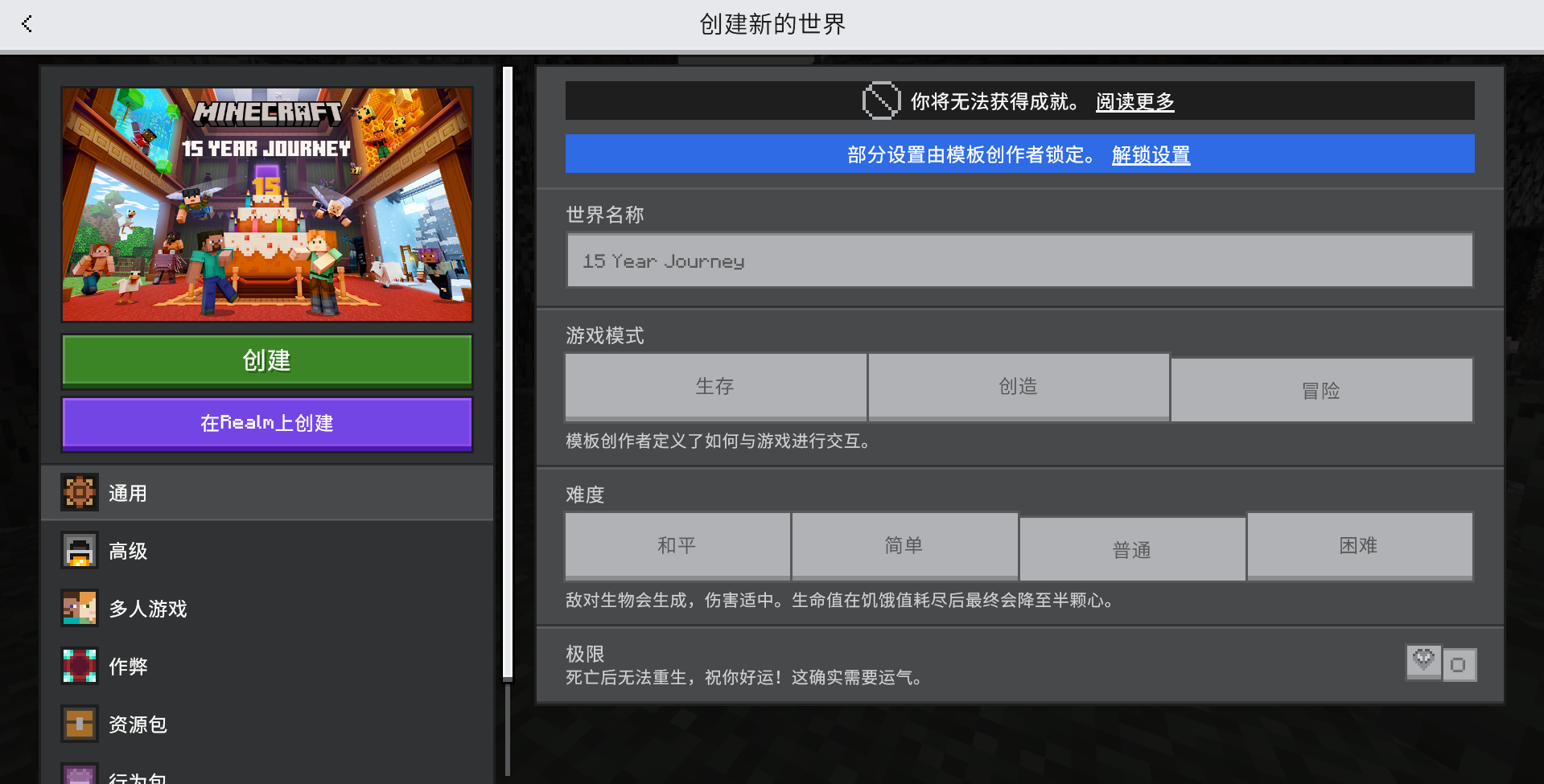Screen dimensions: 1544x784
Task: Open the 资源包 section
Action: [267, 724]
